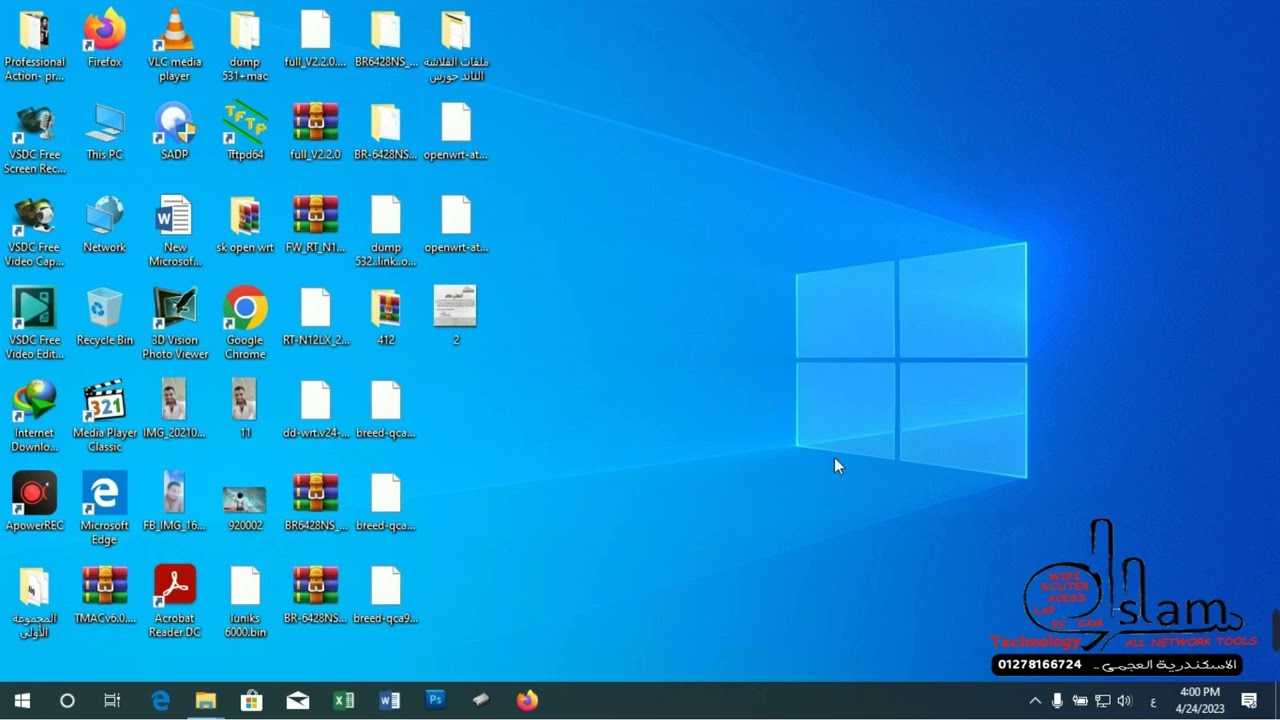This screenshot has height=720, width=1280.
Task: Open the clock and calendar flyout
Action: [x=1200, y=701]
